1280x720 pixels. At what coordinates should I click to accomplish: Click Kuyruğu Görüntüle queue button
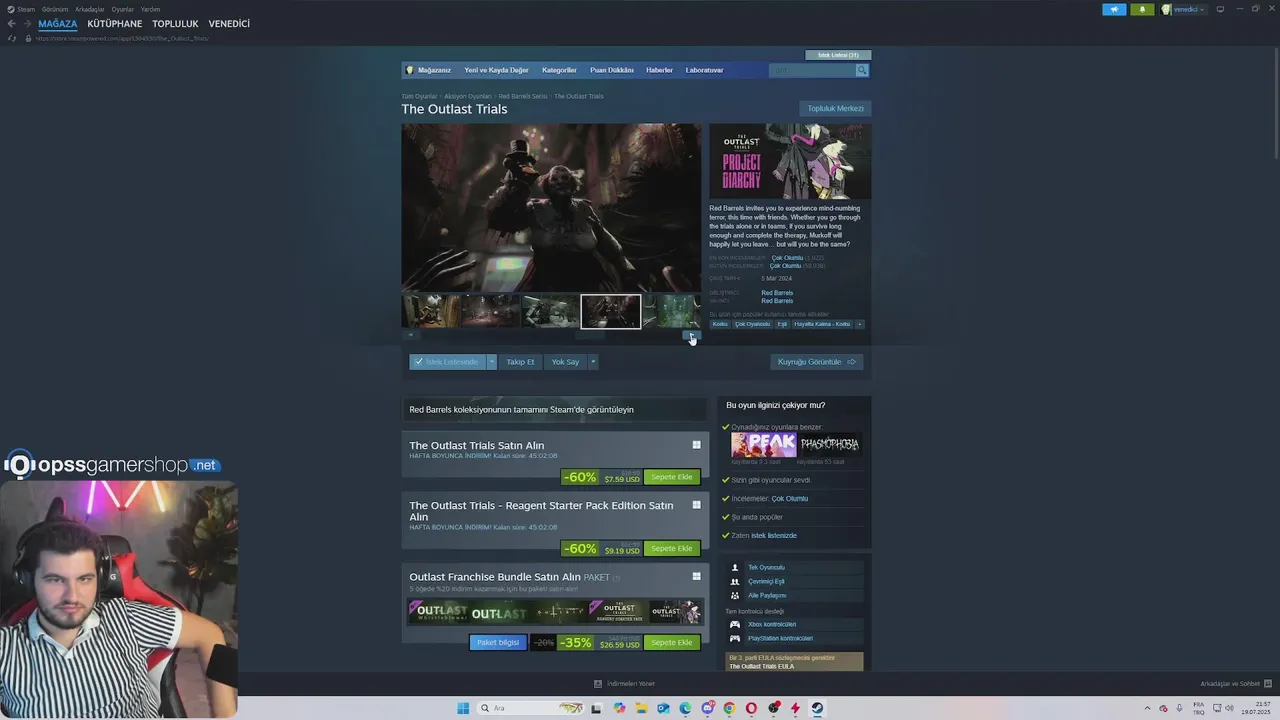pos(817,362)
